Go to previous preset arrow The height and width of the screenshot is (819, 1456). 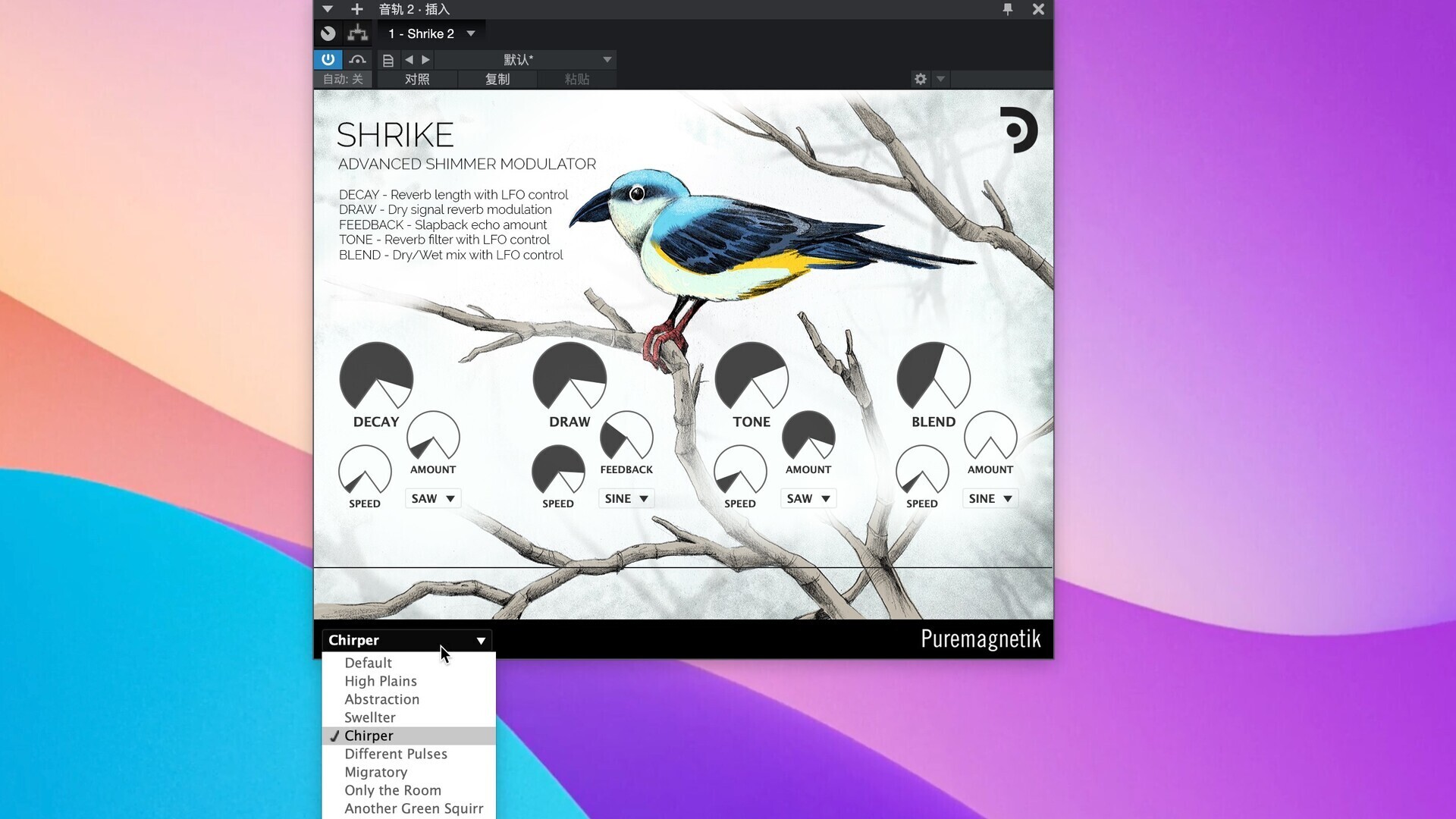(409, 59)
